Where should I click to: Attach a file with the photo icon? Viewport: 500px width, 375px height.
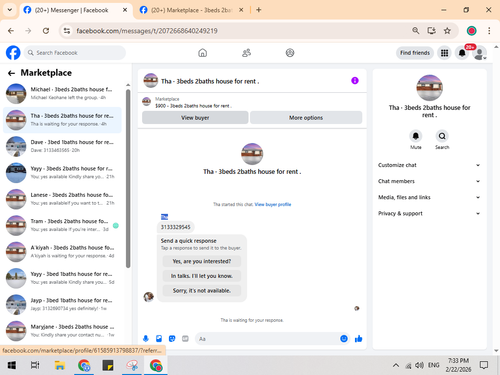click(x=159, y=339)
